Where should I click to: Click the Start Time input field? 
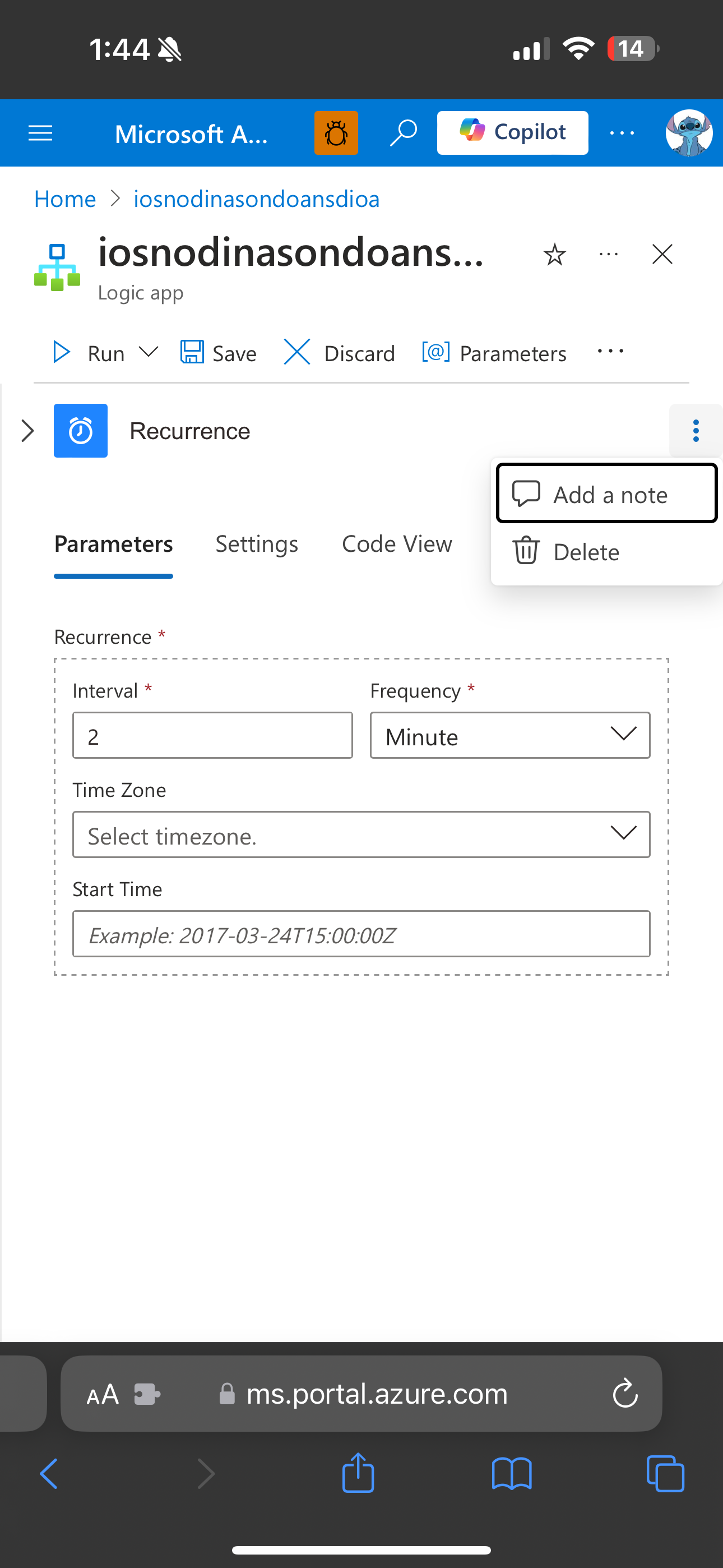click(x=361, y=934)
